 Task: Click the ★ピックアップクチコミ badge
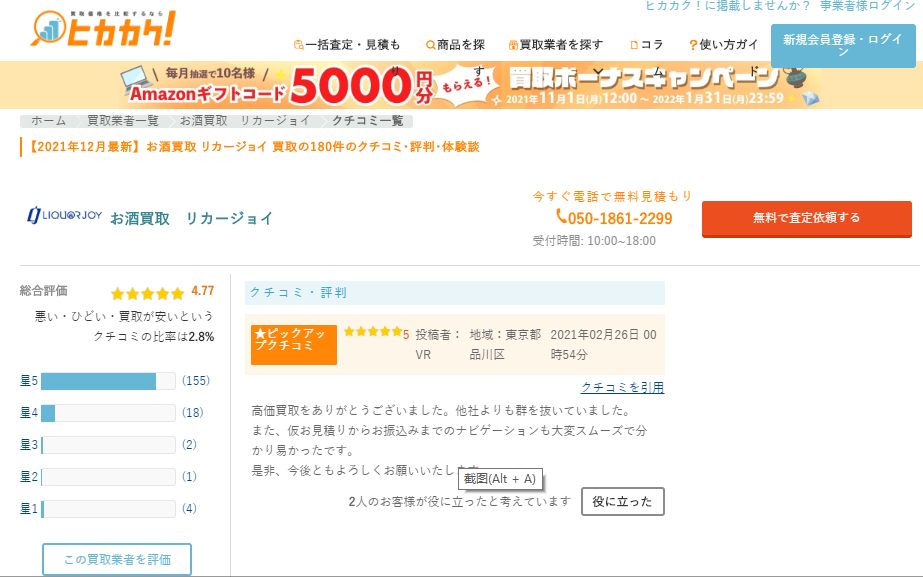[294, 345]
